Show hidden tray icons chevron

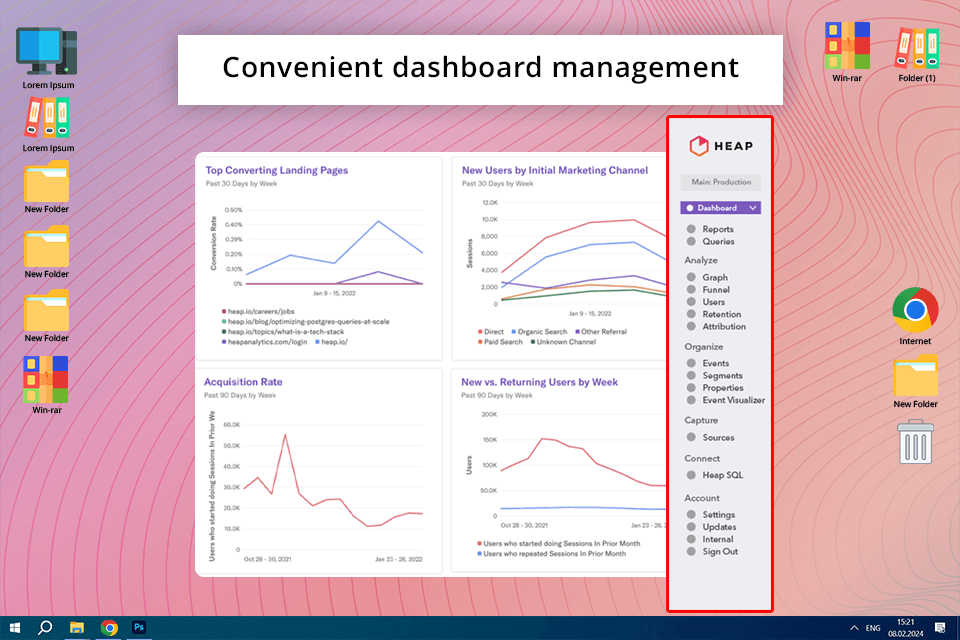tap(854, 628)
